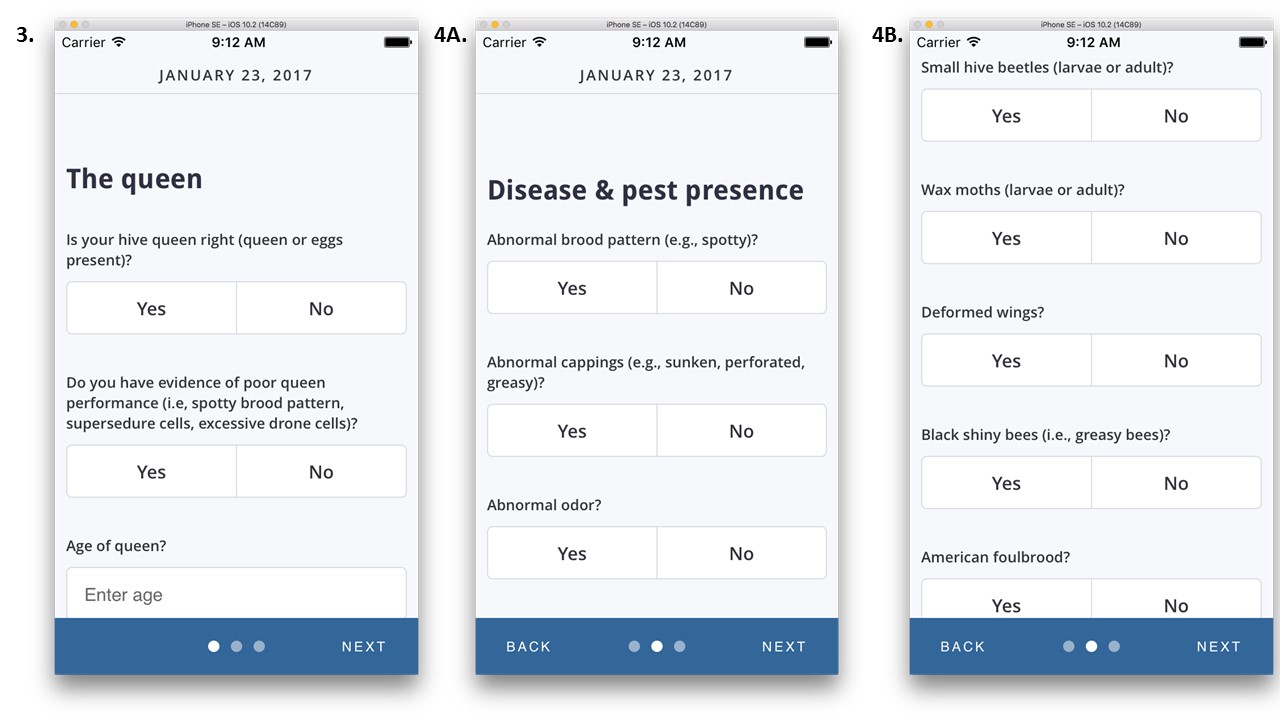The height and width of the screenshot is (720, 1280).
Task: Choose No for black shiny bees
Action: coord(1176,483)
